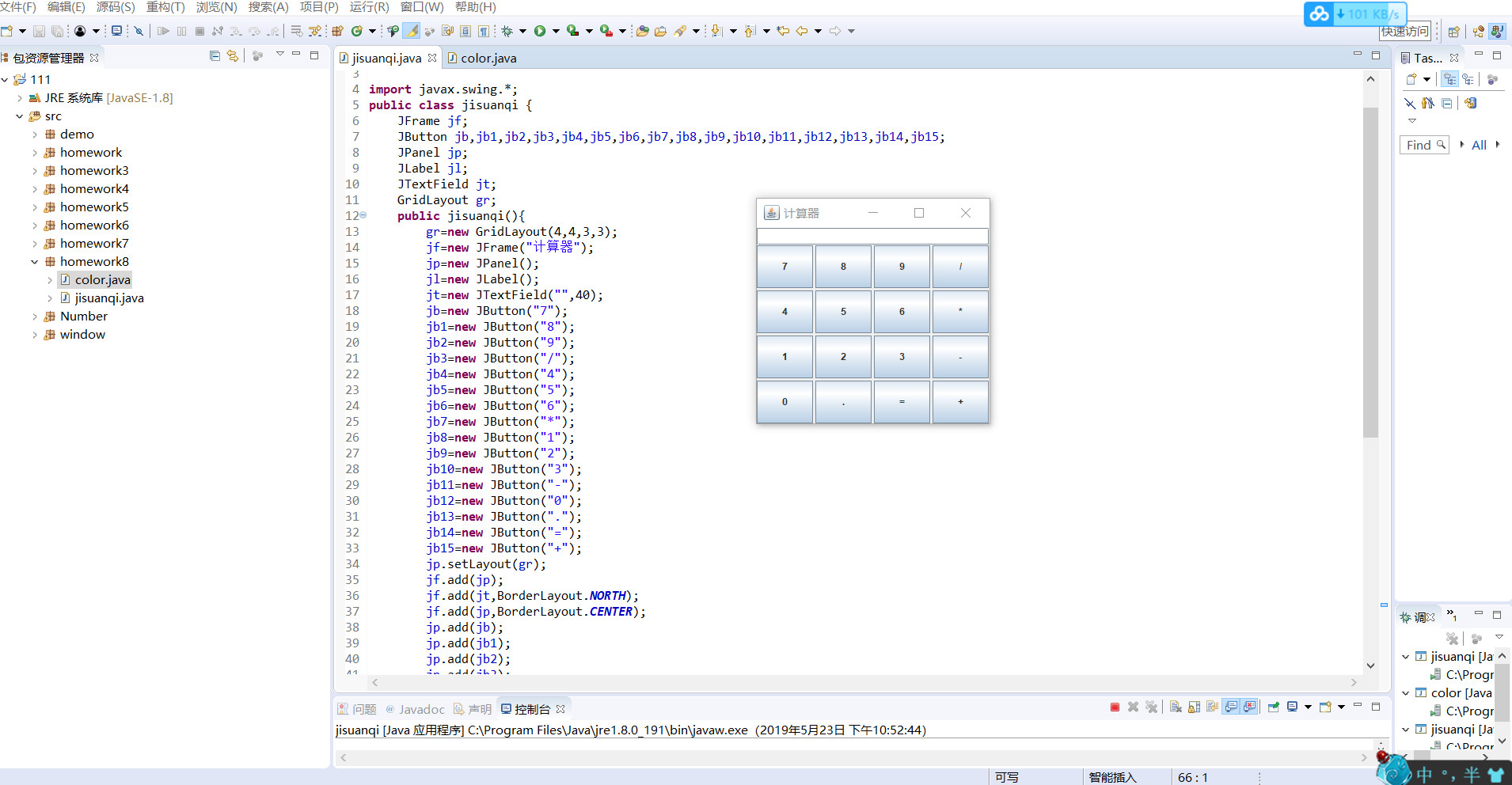Viewport: 1512px width, 785px height.
Task: Terminate the running program with red stop button
Action: point(1115,707)
